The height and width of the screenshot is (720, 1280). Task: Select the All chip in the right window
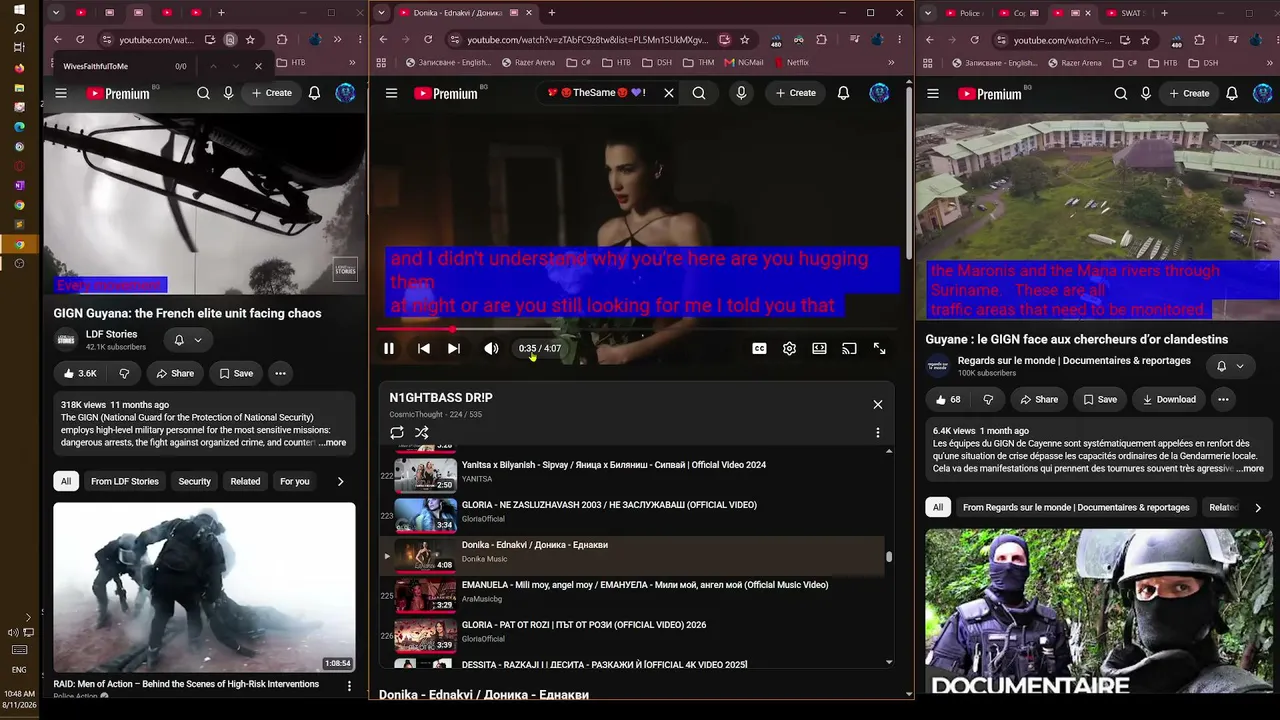(938, 508)
